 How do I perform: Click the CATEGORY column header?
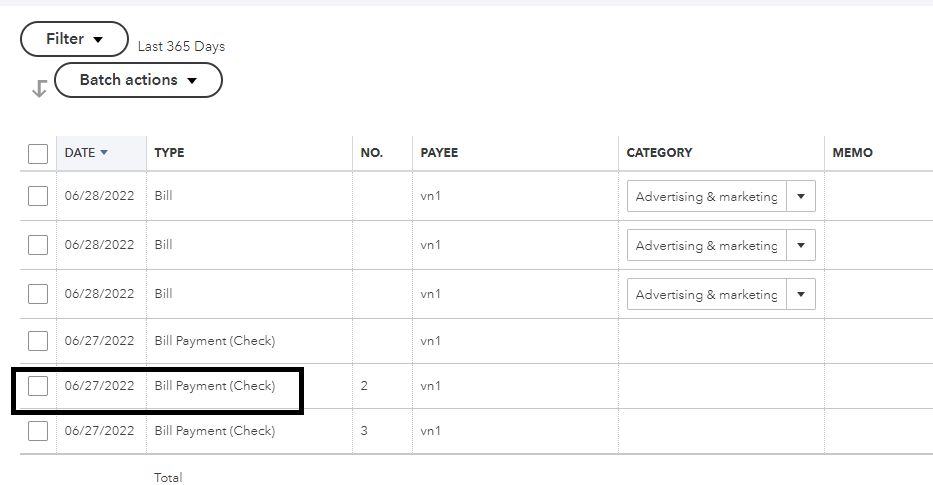point(659,153)
